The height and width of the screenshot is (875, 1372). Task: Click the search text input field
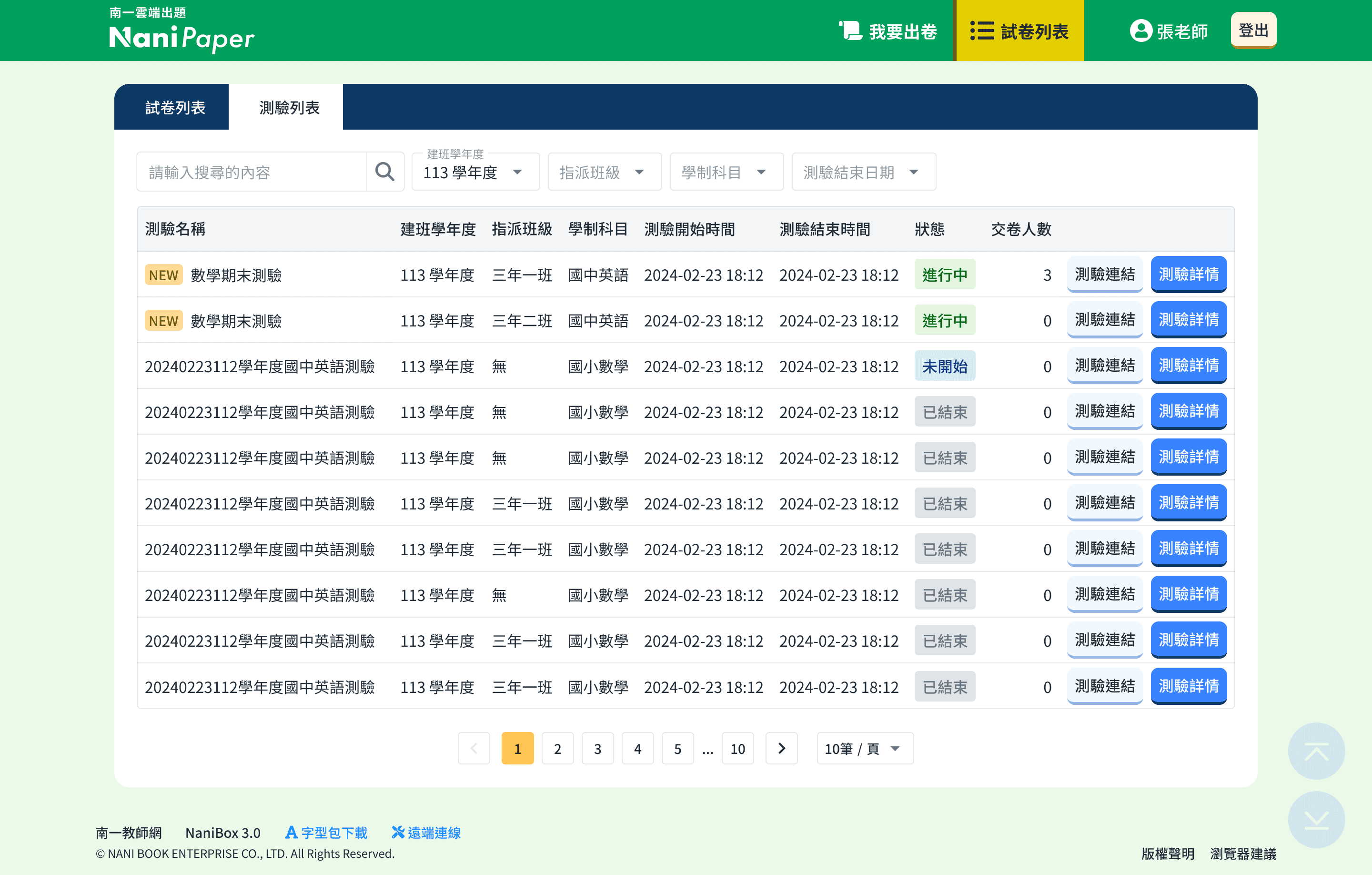pyautogui.click(x=251, y=172)
